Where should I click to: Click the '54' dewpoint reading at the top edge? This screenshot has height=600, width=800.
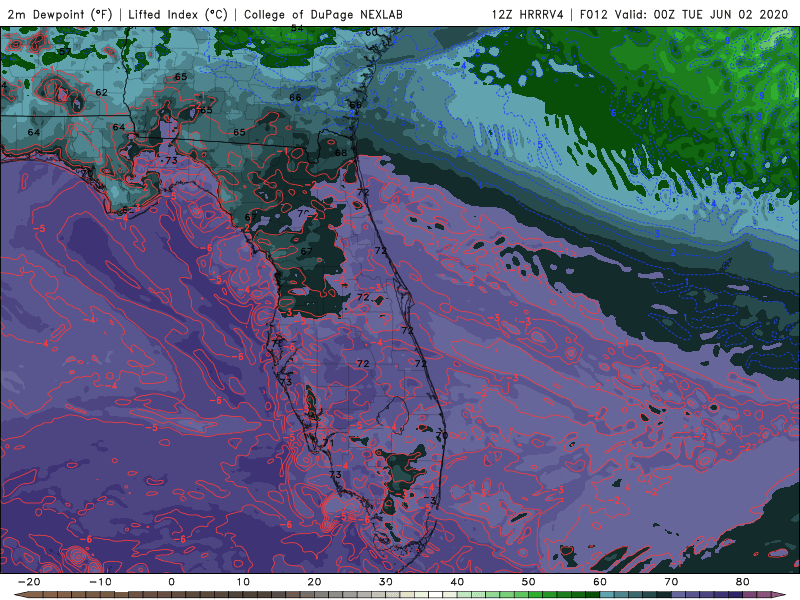pyautogui.click(x=297, y=29)
